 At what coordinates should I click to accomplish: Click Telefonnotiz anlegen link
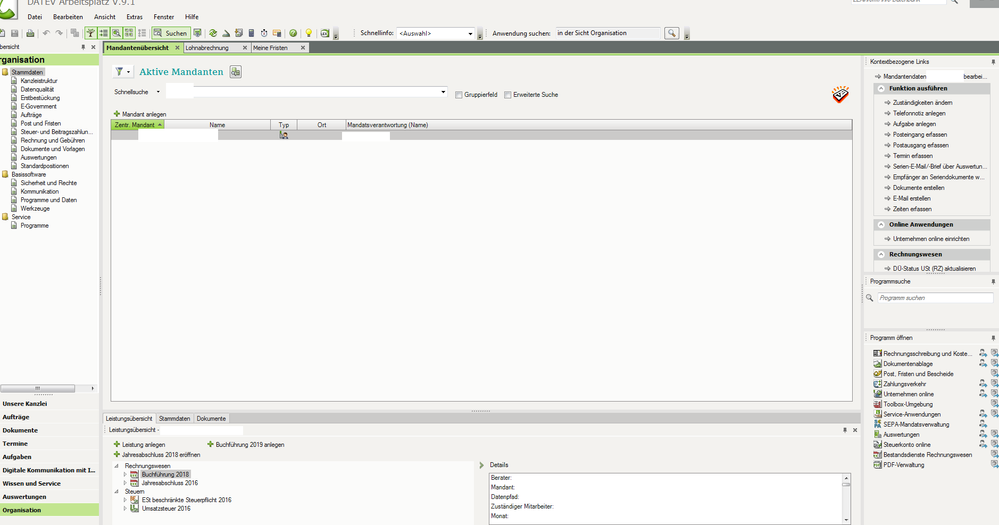pos(919,113)
